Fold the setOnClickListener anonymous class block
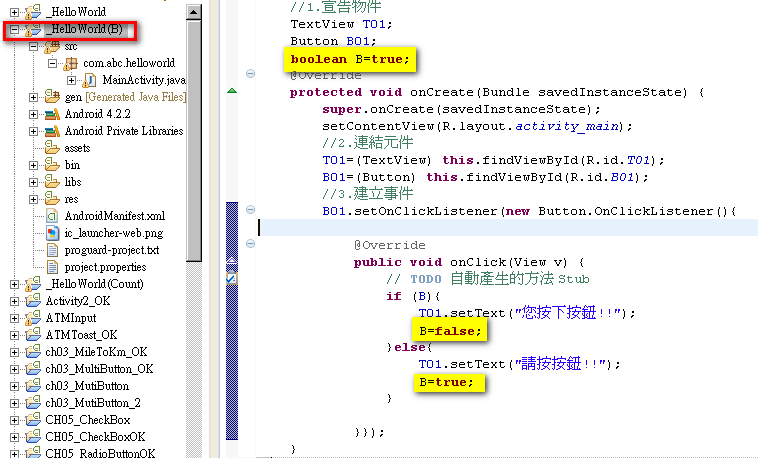The image size is (758, 458). point(250,209)
